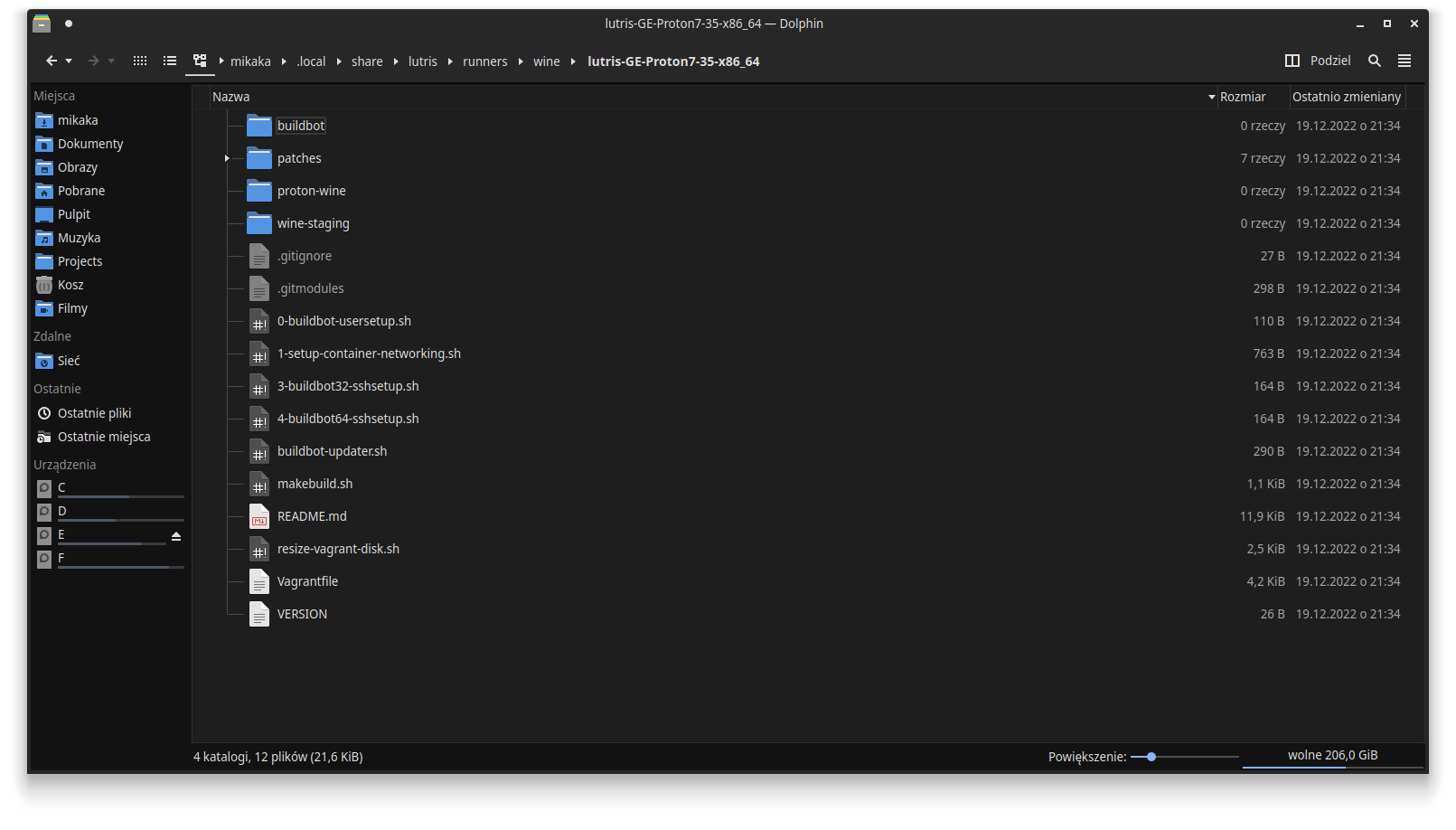Switch to icons view mode
The width and height of the screenshot is (1456, 830).
click(x=140, y=61)
